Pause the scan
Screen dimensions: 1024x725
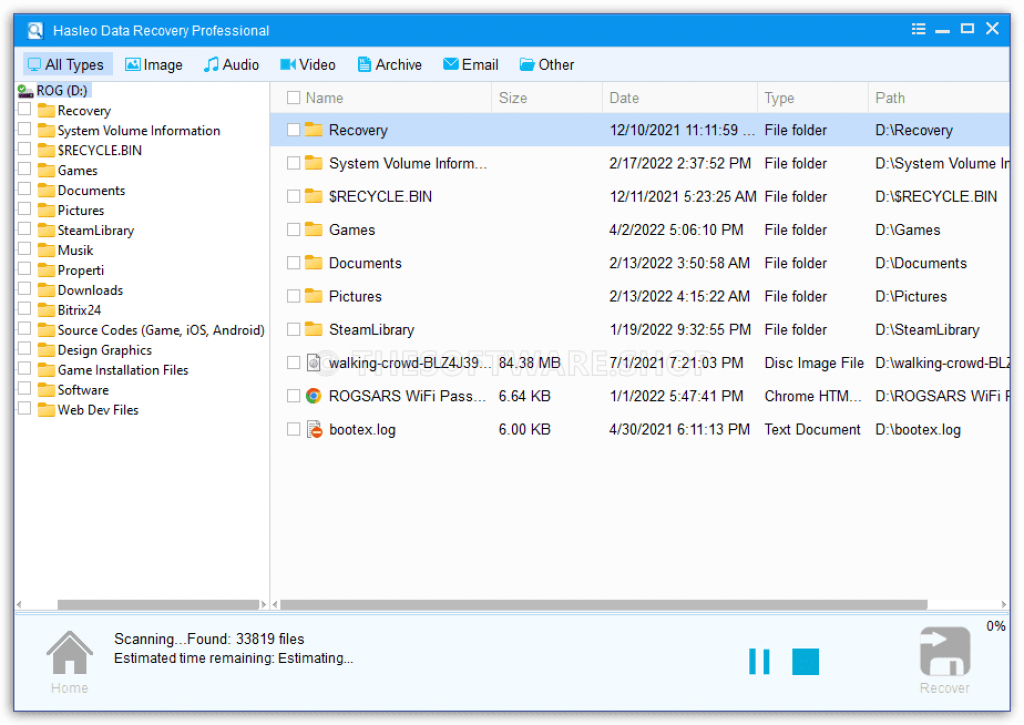(759, 661)
